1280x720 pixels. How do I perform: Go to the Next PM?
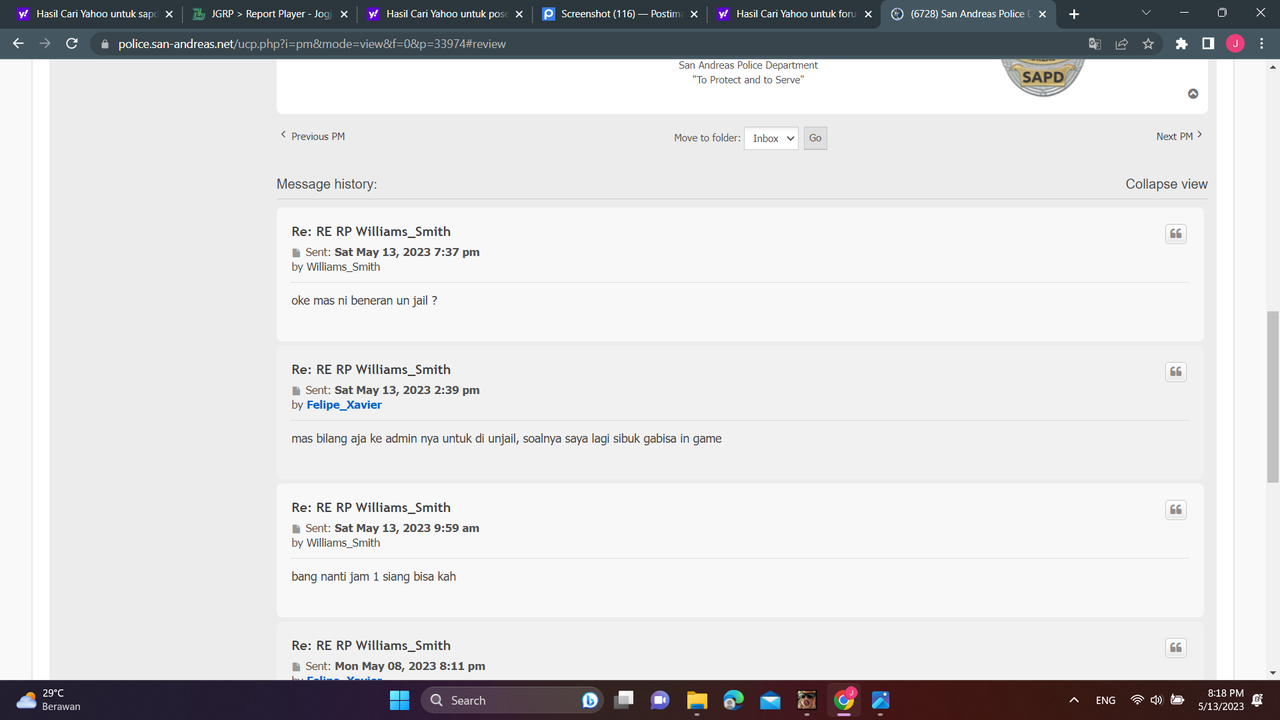coord(1179,136)
